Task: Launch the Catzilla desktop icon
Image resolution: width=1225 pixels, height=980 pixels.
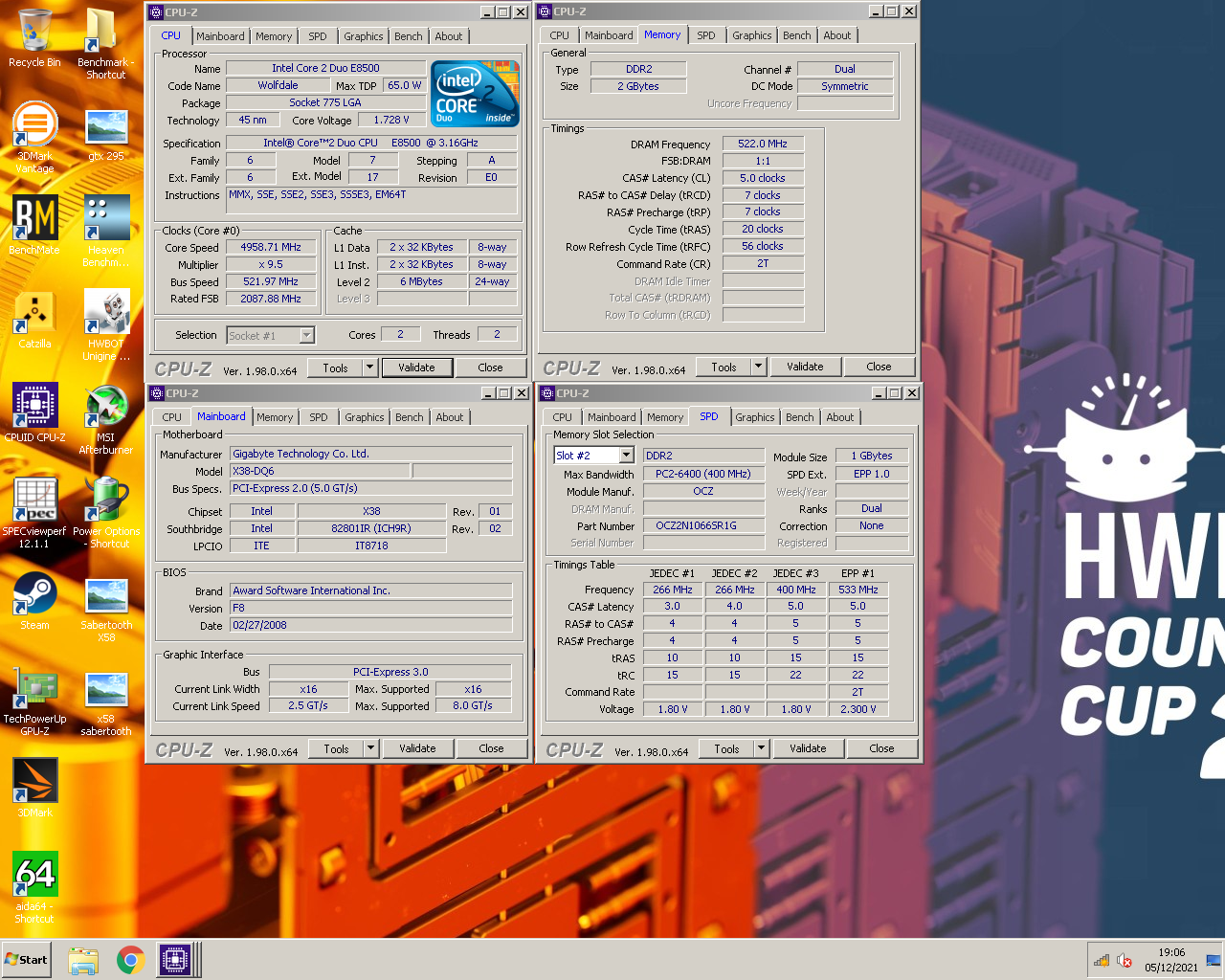Action: [34, 320]
